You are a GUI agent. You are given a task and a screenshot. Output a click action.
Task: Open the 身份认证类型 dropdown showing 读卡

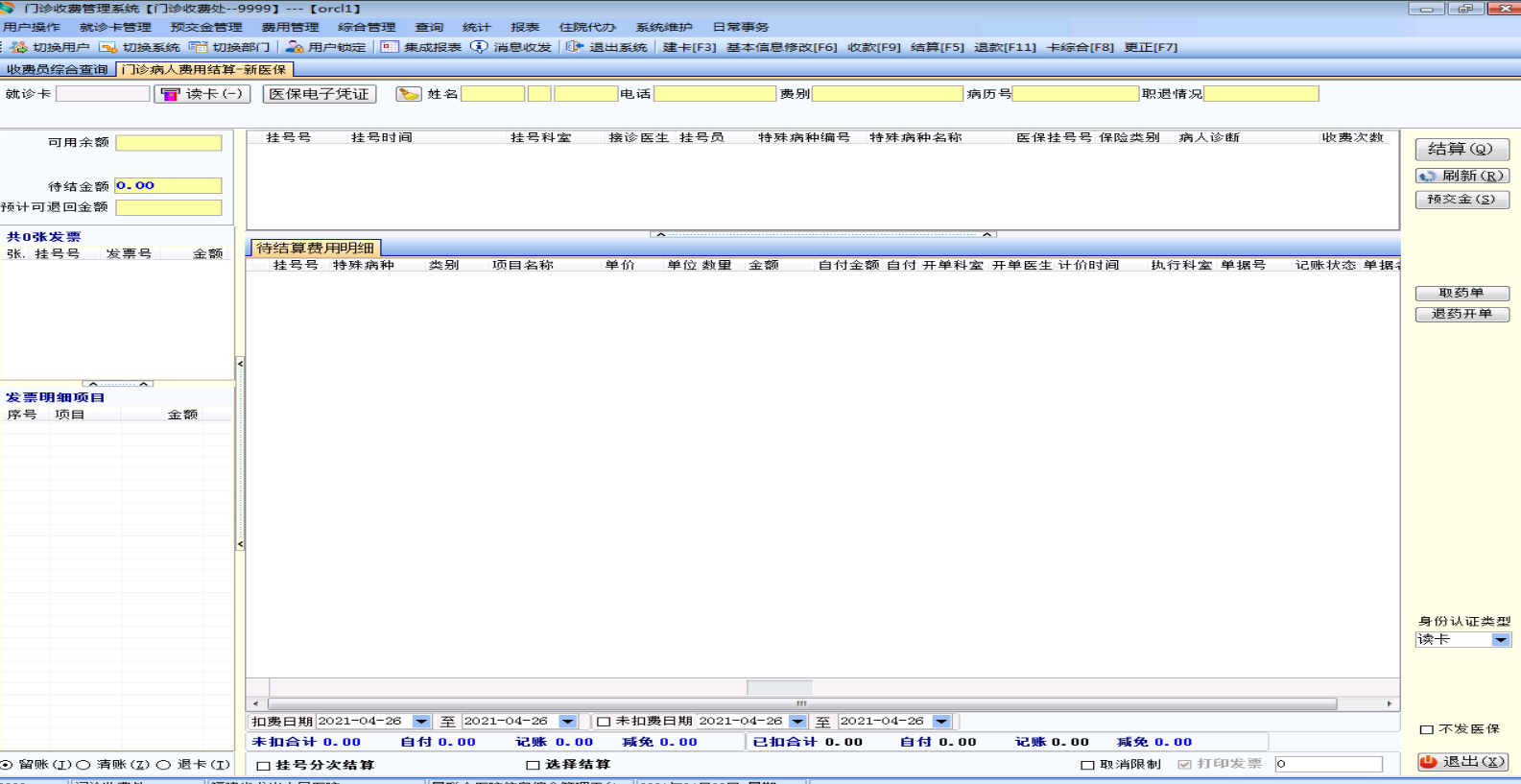[x=1501, y=640]
